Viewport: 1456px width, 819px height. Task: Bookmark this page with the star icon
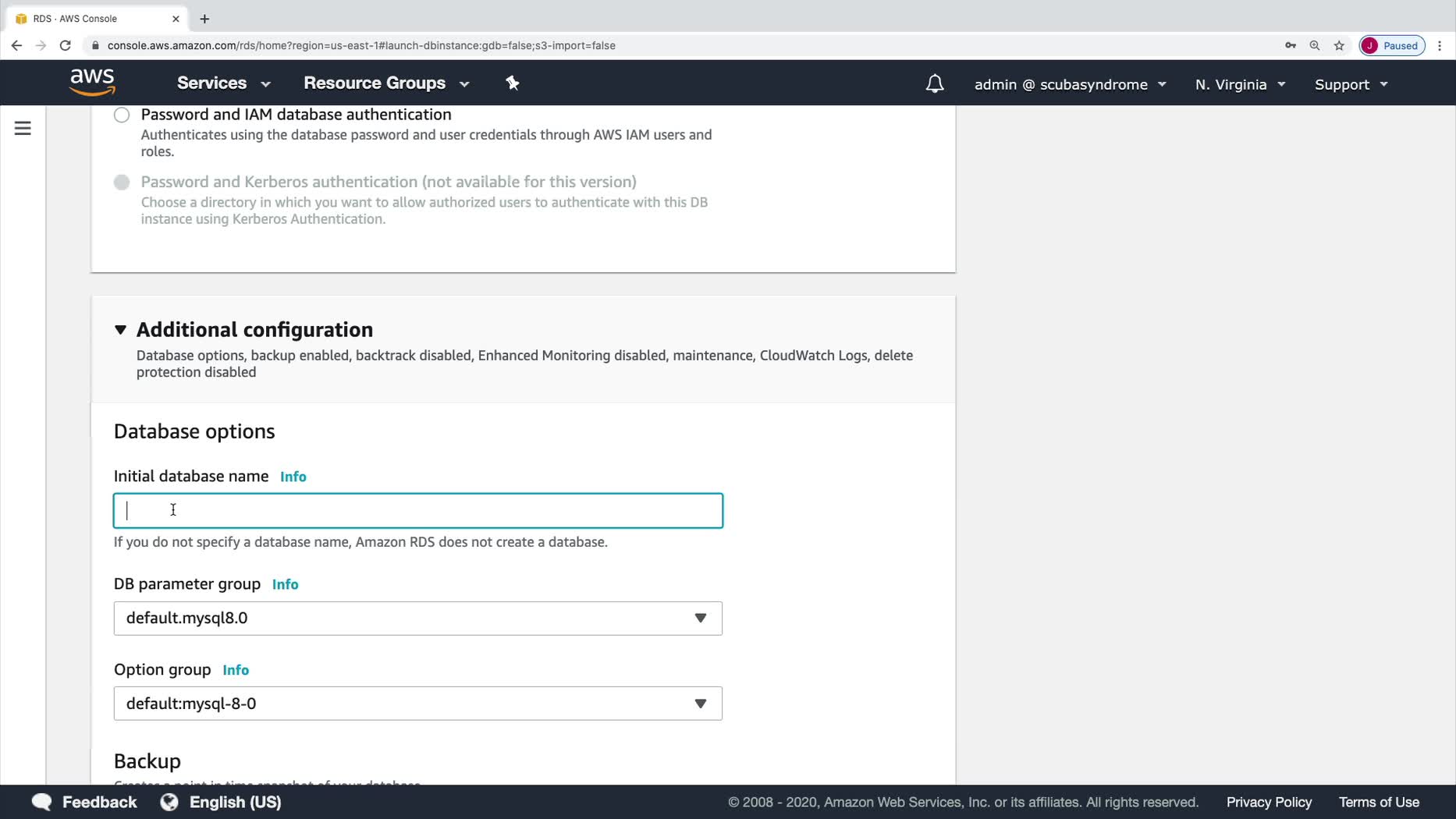click(1339, 45)
